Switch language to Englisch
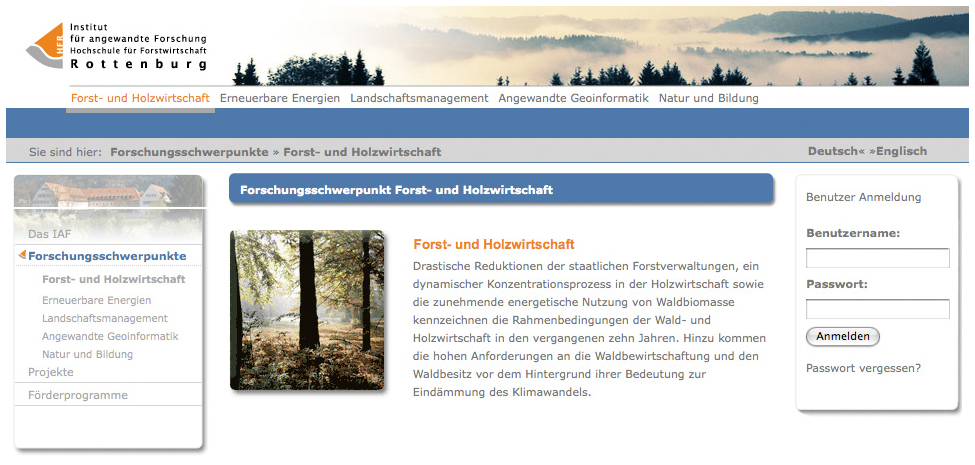Image resolution: width=975 pixels, height=465 pixels. pos(901,151)
